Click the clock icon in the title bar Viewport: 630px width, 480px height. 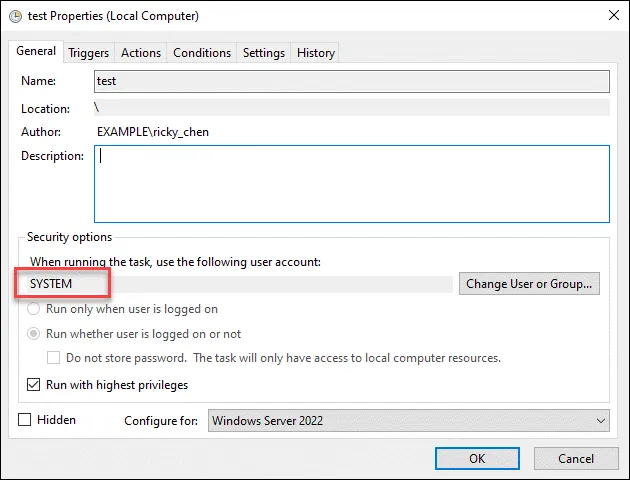pos(15,16)
